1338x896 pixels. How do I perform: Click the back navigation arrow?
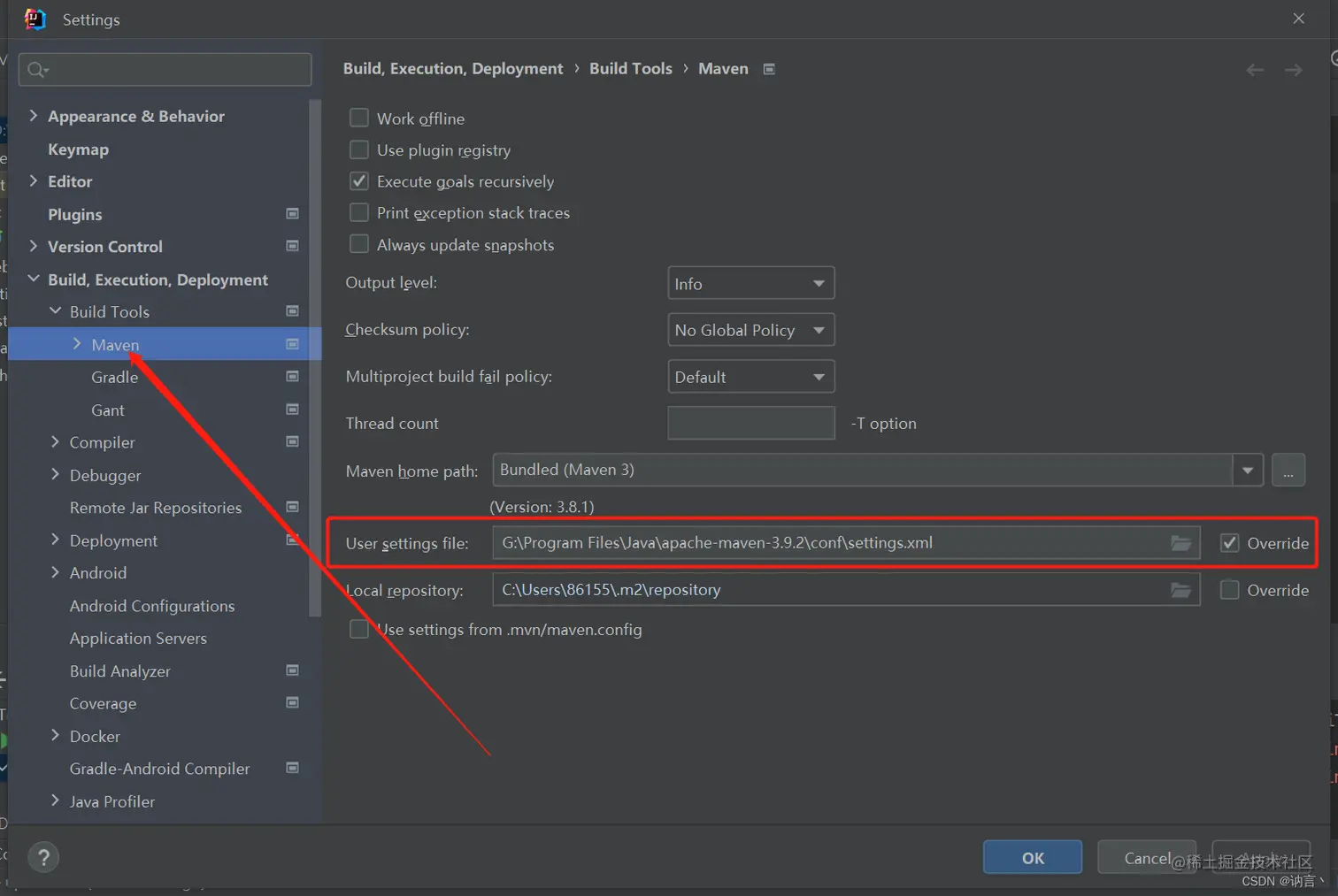point(1255,70)
